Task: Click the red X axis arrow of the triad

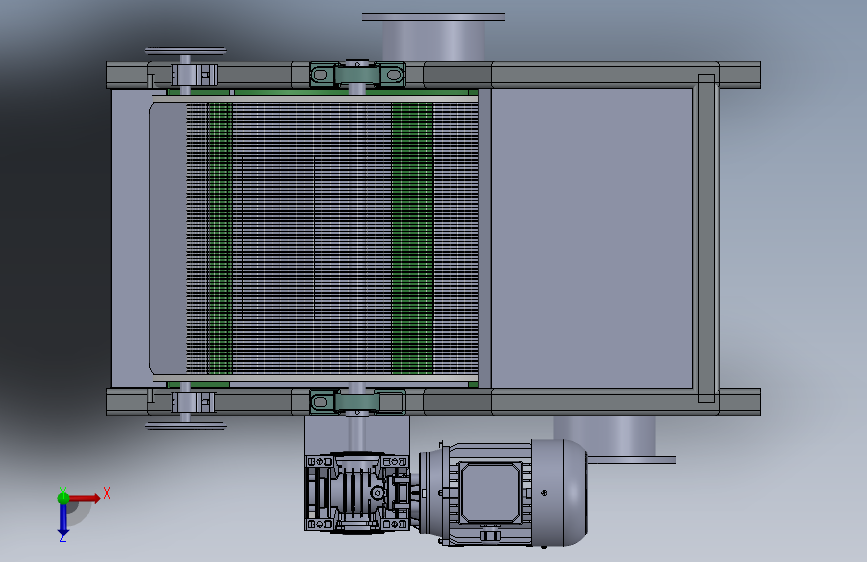Action: pos(85,498)
